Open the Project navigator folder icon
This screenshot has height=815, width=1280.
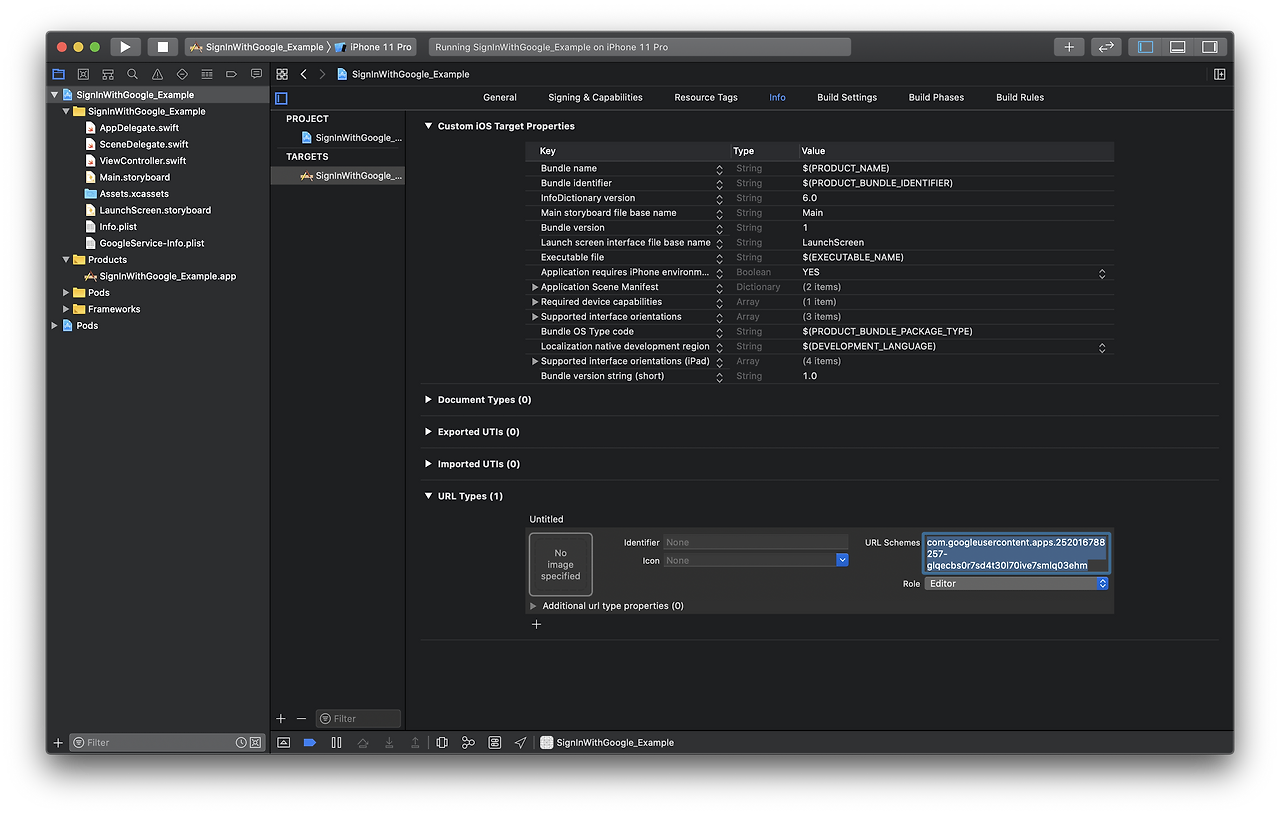[x=58, y=74]
